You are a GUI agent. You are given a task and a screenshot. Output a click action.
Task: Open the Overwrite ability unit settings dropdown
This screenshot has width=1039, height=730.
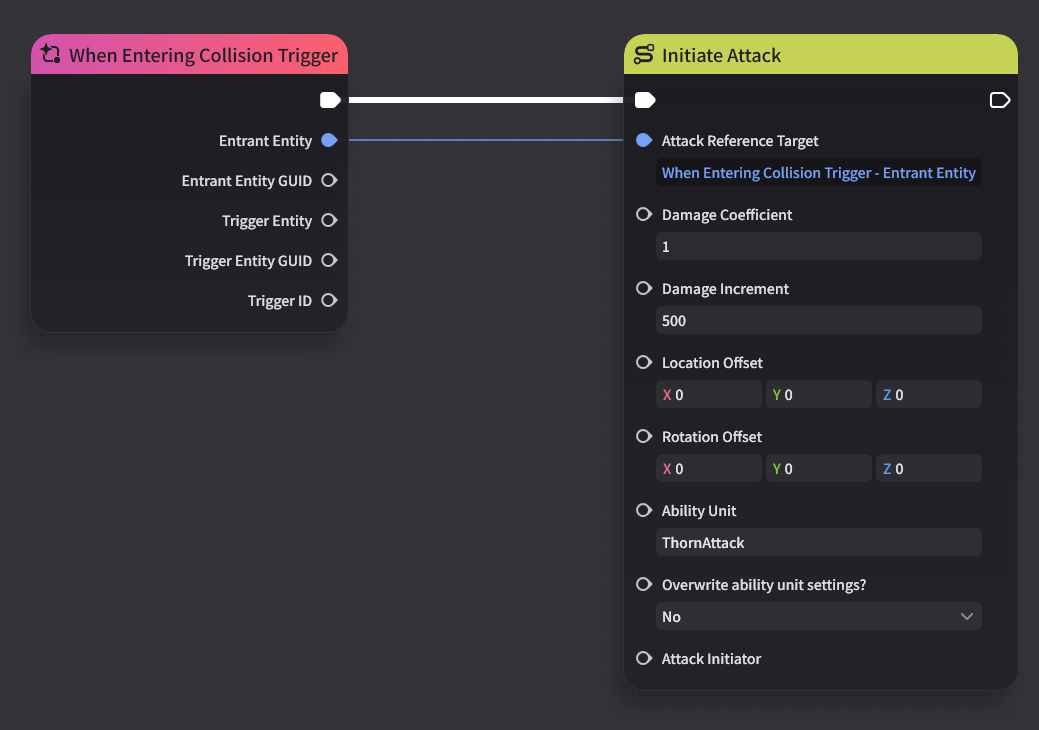point(818,616)
